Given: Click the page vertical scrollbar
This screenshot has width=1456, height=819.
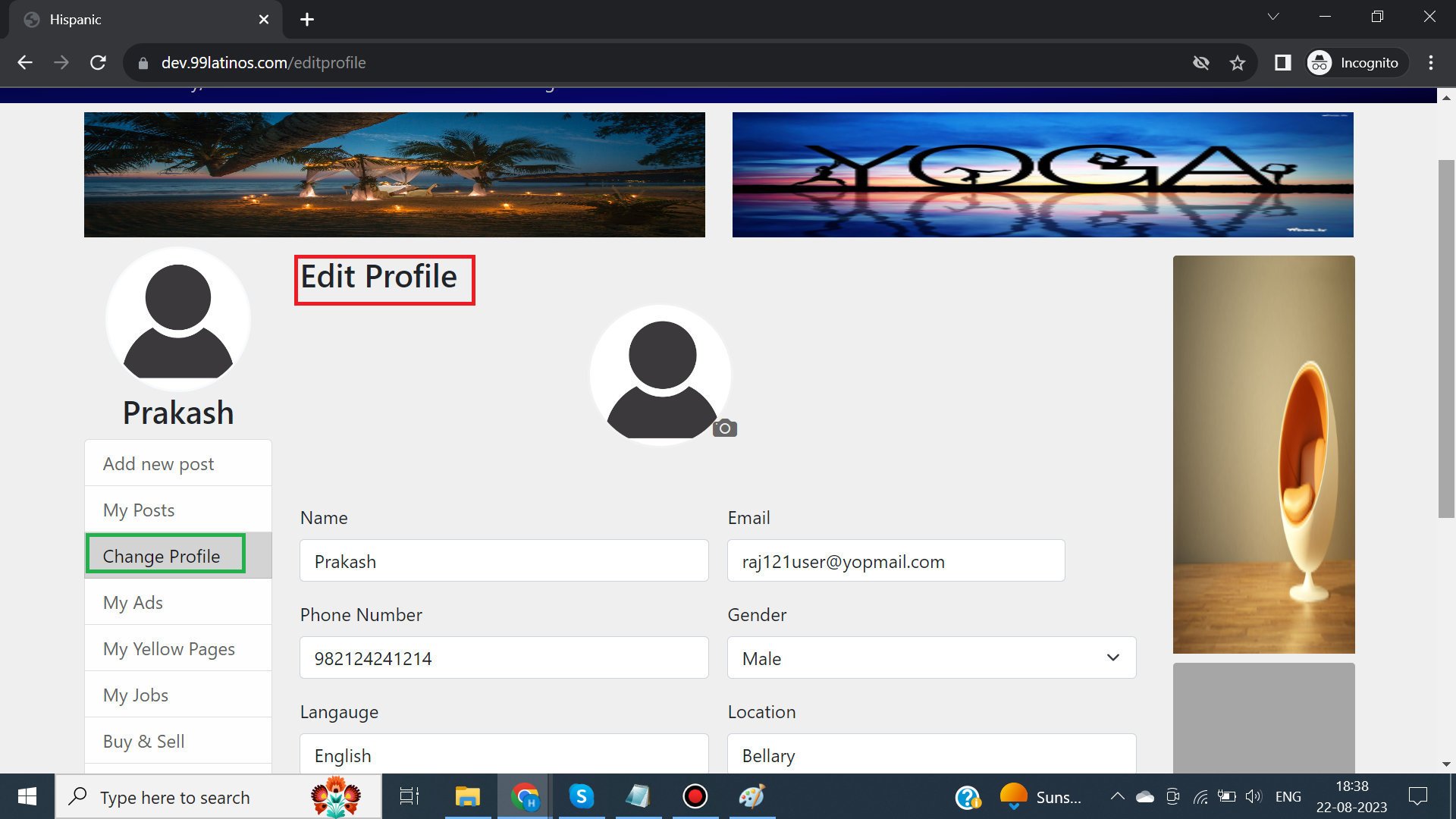Looking at the screenshot, I should click(x=1446, y=339).
